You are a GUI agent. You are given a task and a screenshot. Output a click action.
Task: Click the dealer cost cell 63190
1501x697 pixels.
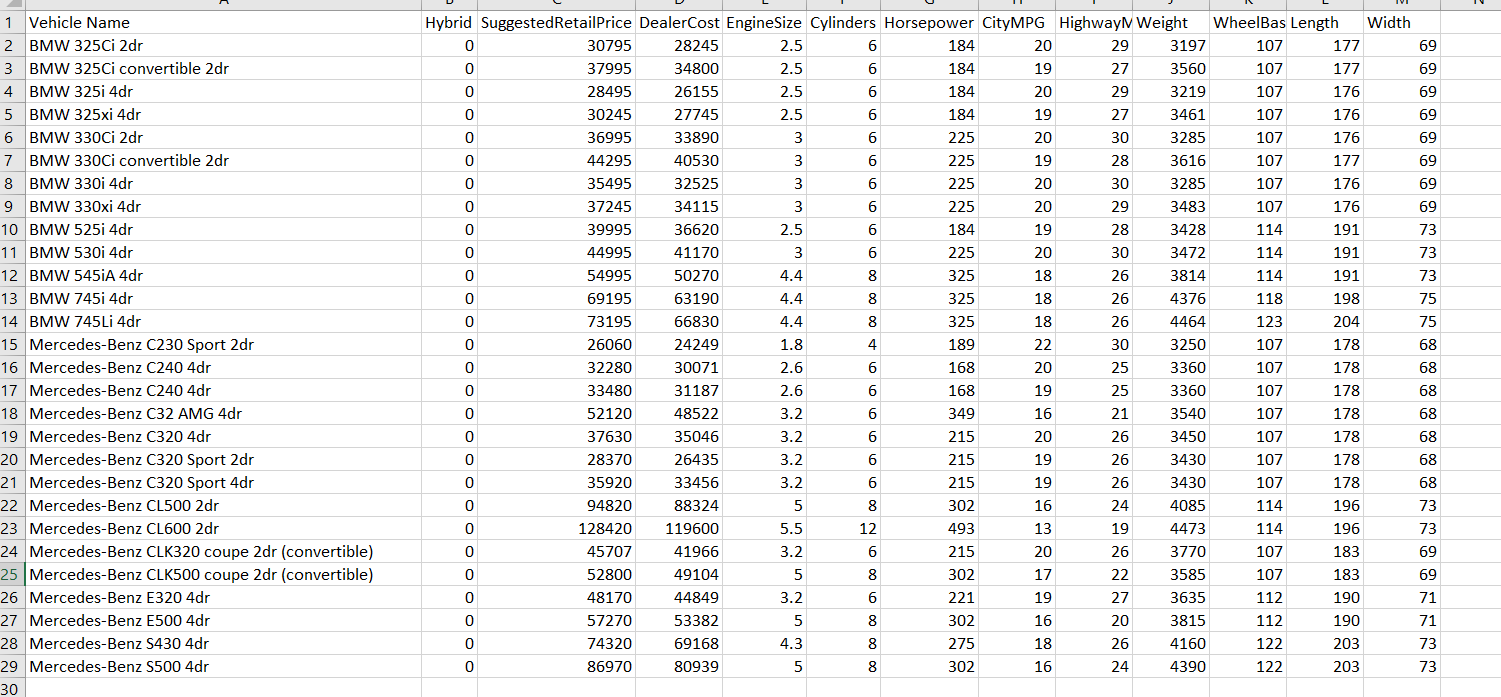pos(679,298)
